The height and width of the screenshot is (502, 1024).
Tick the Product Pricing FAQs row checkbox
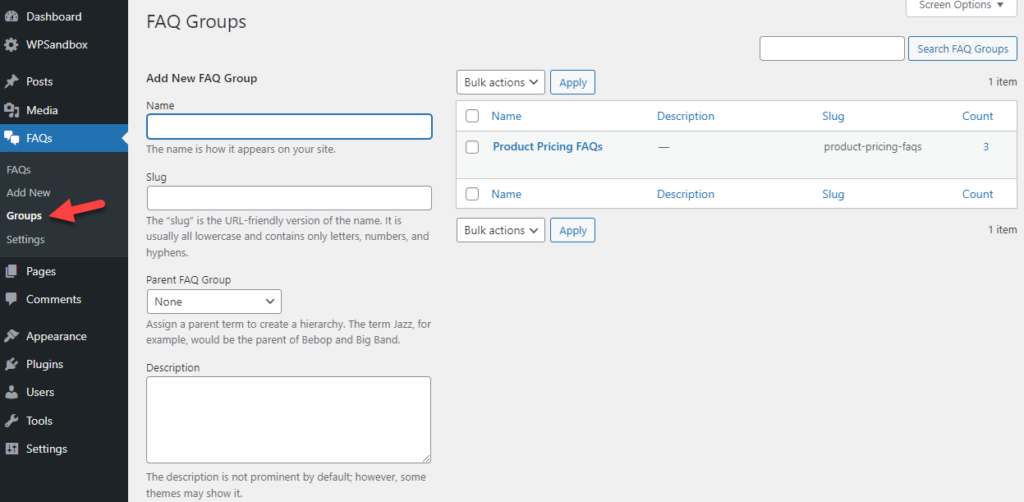(x=473, y=147)
